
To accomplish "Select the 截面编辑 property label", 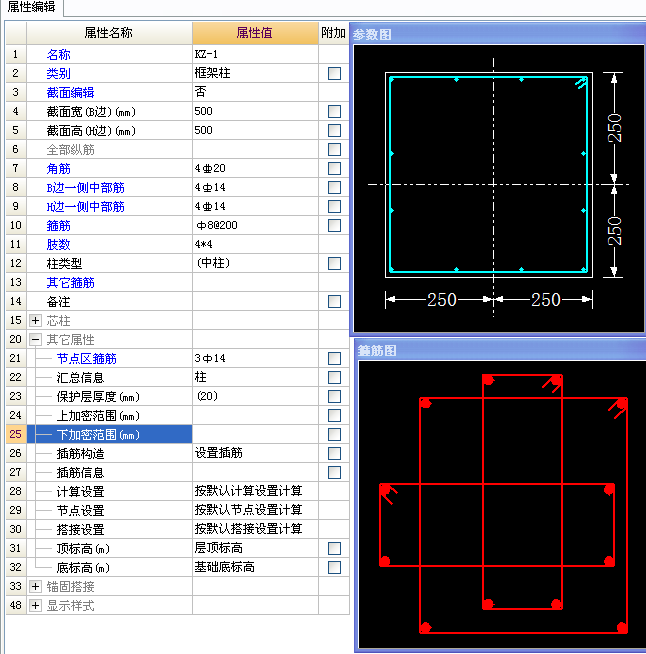I will (x=70, y=93).
